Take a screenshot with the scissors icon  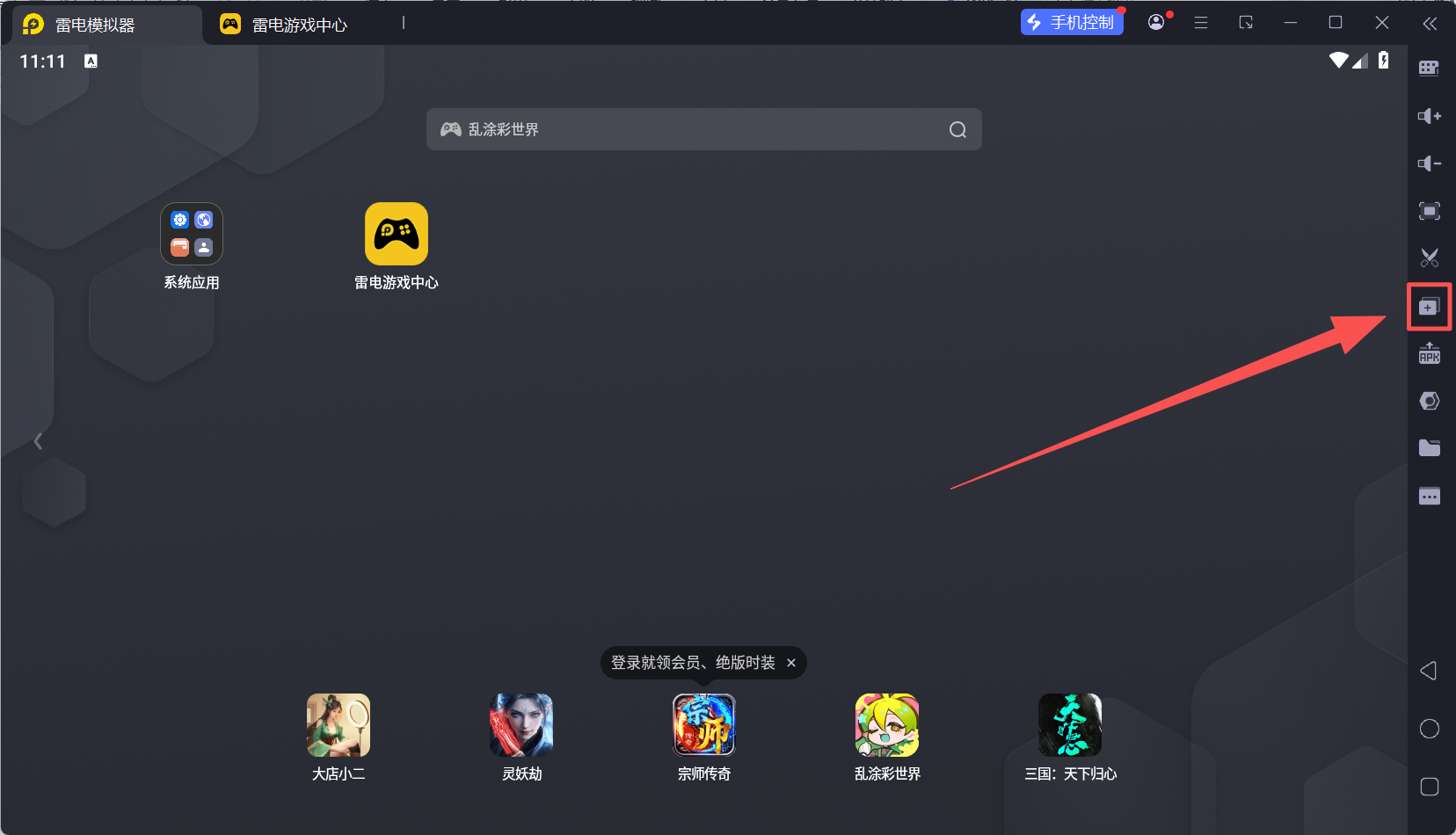click(x=1429, y=258)
